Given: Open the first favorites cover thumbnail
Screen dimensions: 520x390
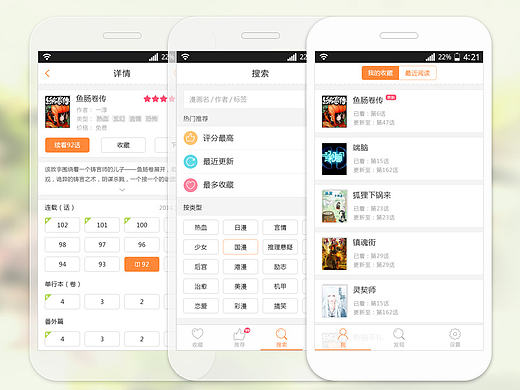Looking at the screenshot, I should pos(334,112).
